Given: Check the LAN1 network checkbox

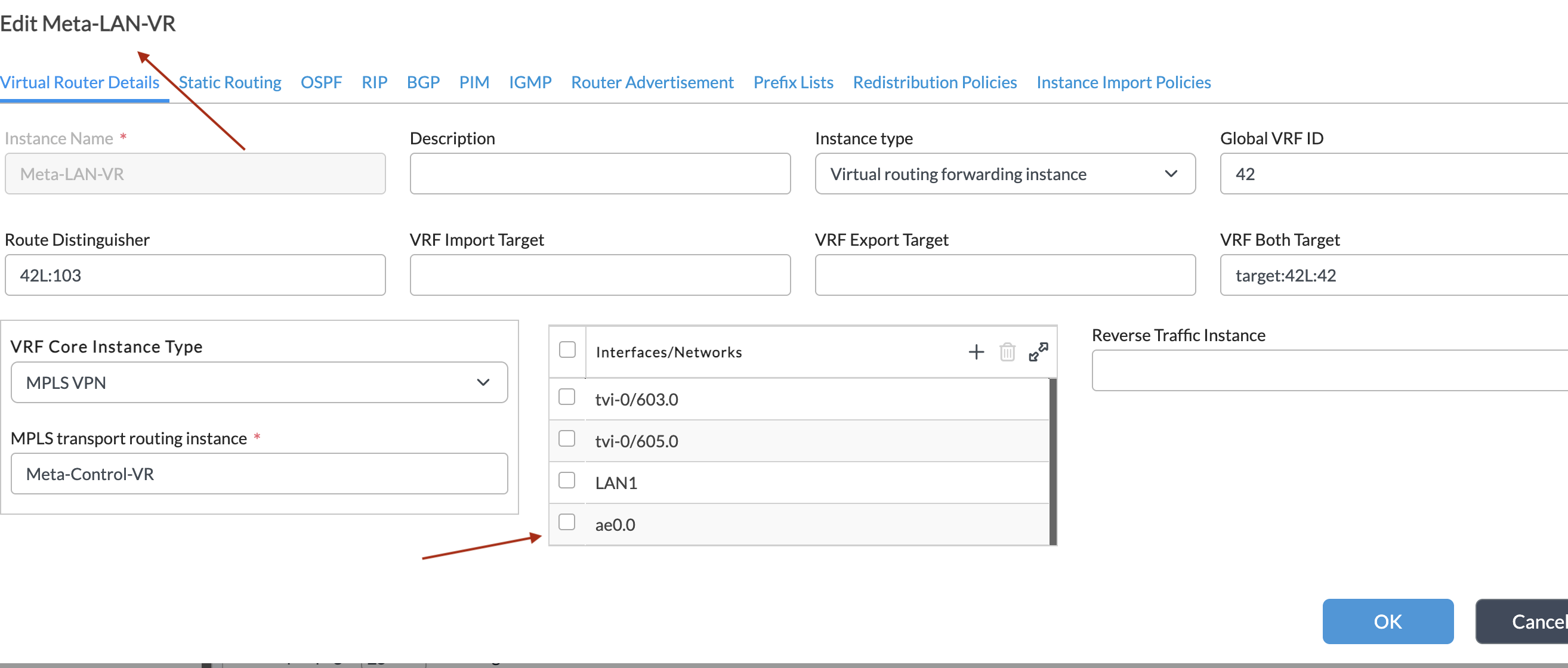Looking at the screenshot, I should point(567,481).
